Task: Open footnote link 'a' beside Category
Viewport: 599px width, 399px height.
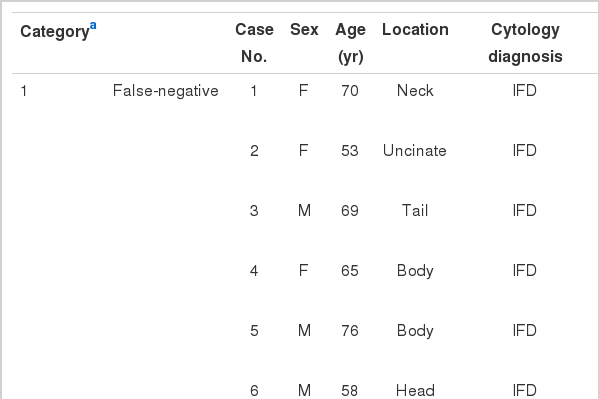Action: click(93, 26)
